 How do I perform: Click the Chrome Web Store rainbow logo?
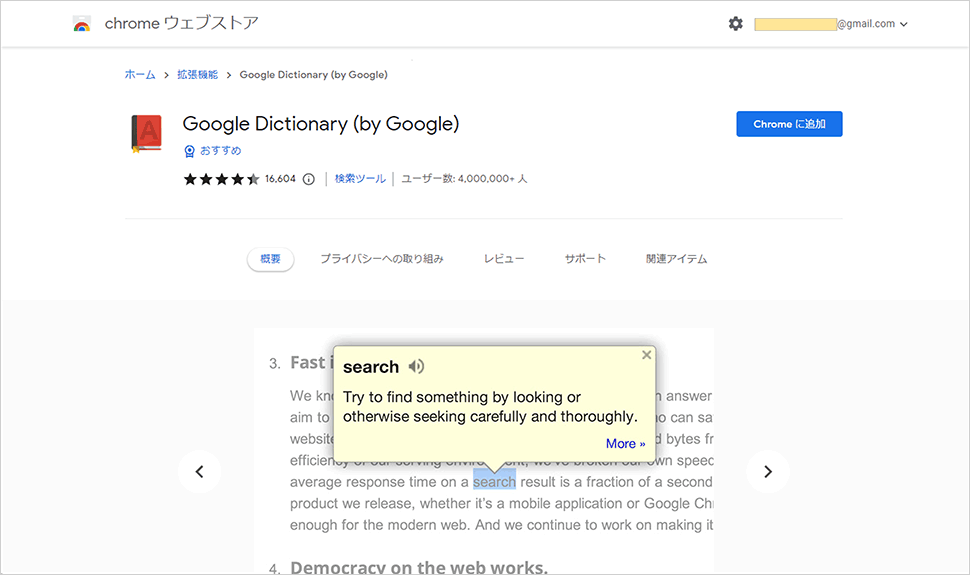[x=82, y=24]
